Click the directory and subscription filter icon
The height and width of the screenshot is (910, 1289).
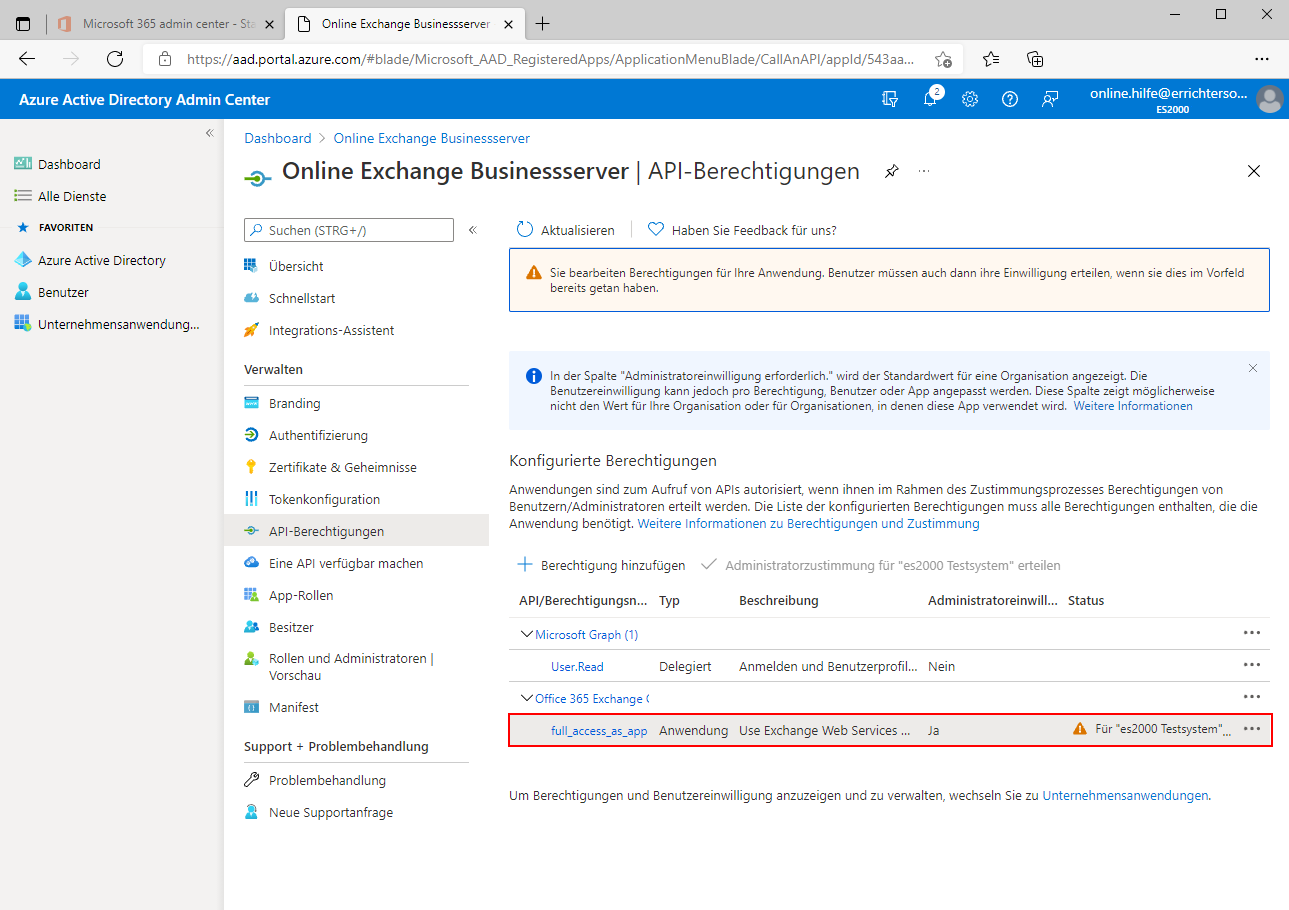coord(890,99)
